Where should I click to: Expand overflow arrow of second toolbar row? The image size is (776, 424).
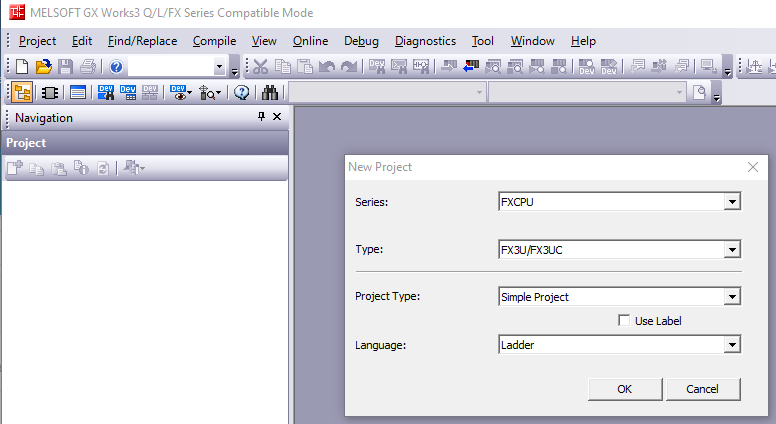717,95
